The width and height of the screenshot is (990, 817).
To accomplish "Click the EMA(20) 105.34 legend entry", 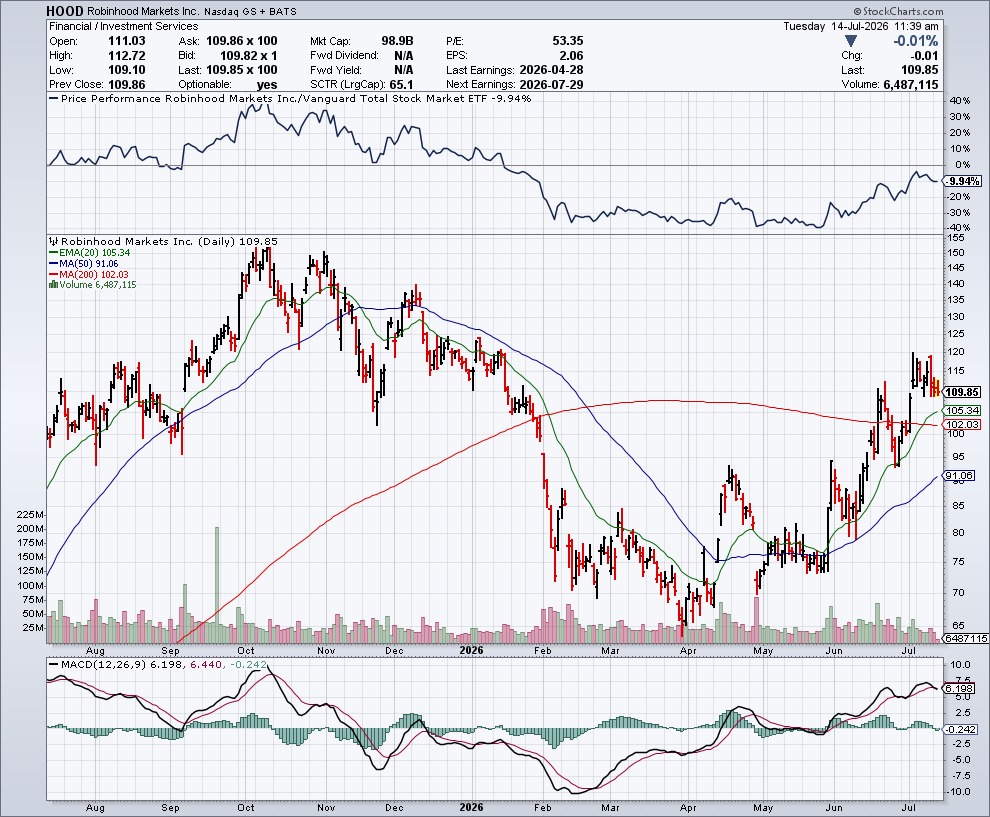I will 90,253.
